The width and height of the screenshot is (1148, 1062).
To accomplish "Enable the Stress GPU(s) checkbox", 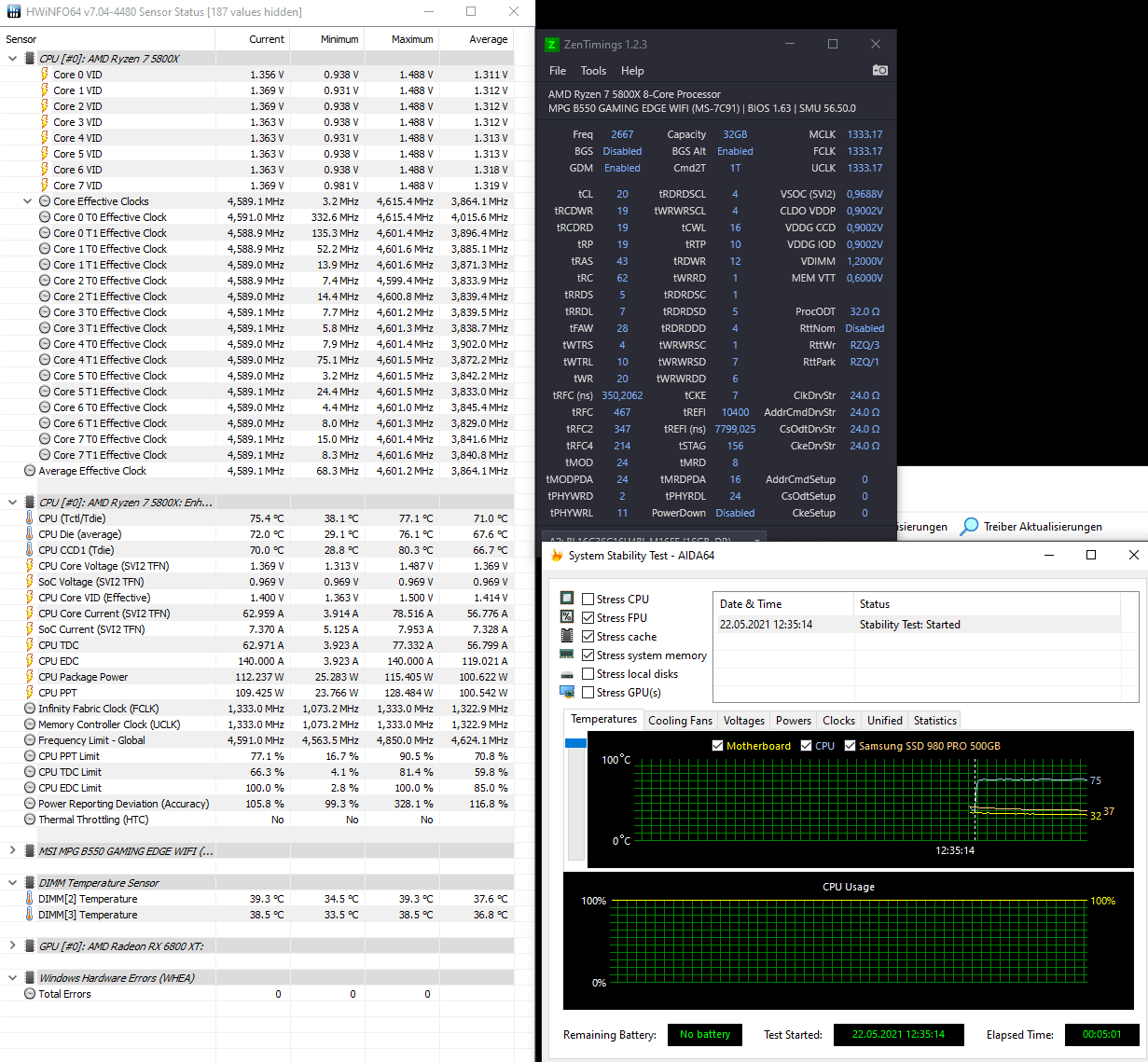I will click(x=588, y=693).
